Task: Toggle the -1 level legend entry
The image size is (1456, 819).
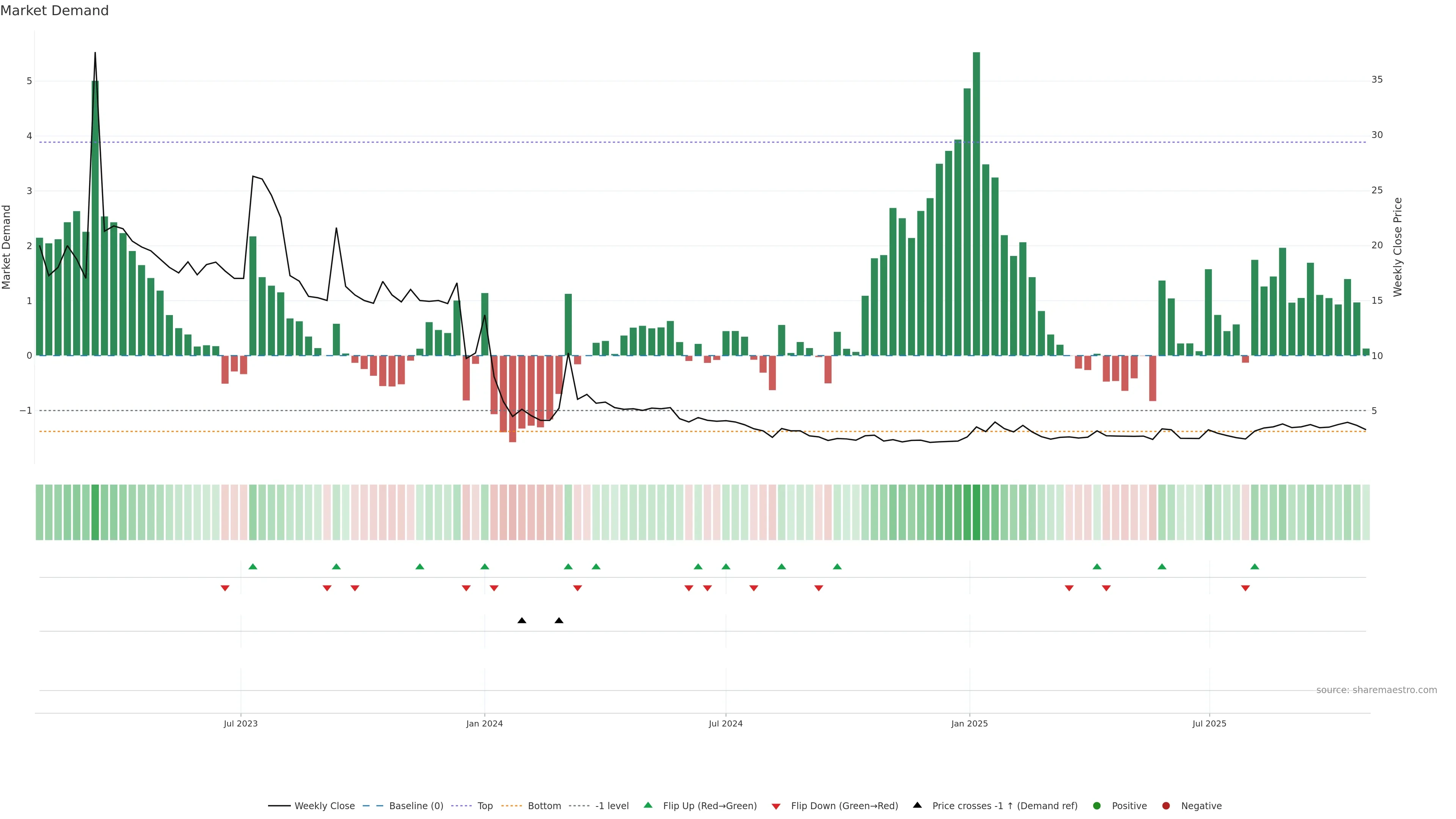Action: pyautogui.click(x=612, y=805)
